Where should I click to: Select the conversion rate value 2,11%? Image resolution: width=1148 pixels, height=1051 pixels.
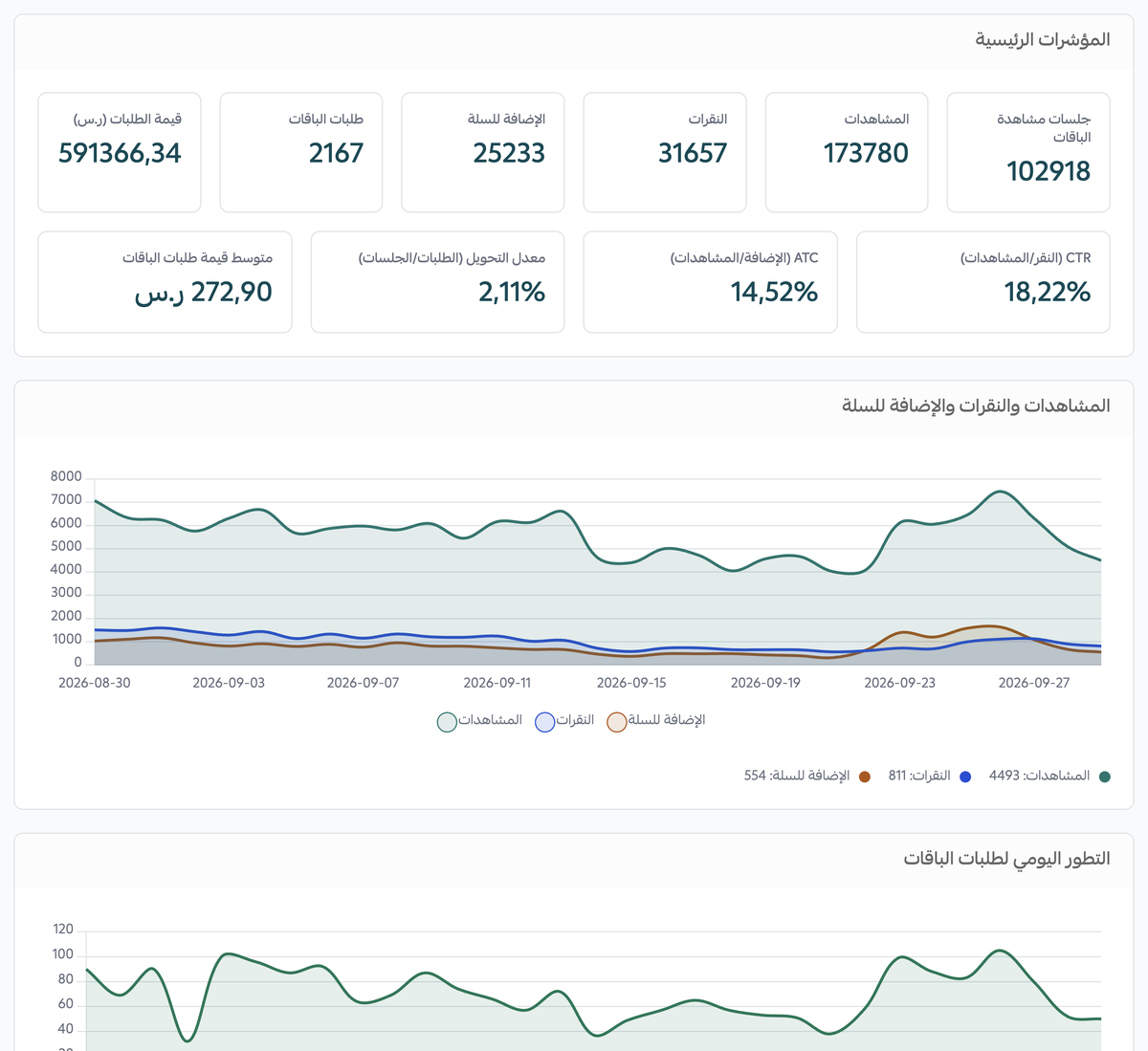512,292
